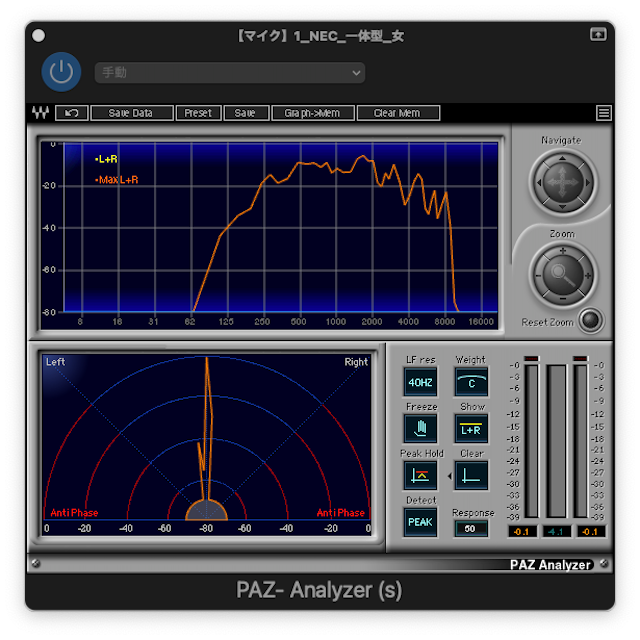Viewport: 640px width, 640px height.
Task: Click the Save toolbar button
Action: point(246,113)
